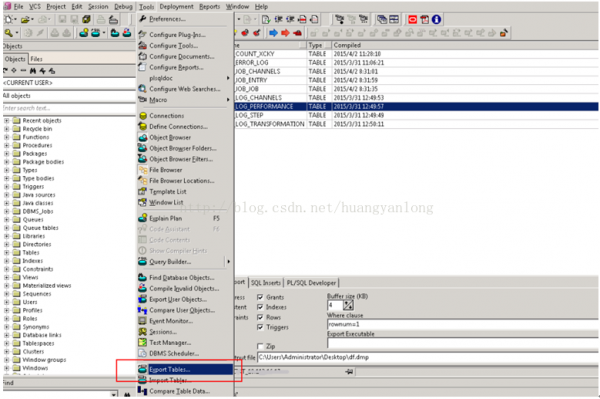Click the PDF manual icon in toolbar
Screen dimensions: 600x399
pos(424,20)
